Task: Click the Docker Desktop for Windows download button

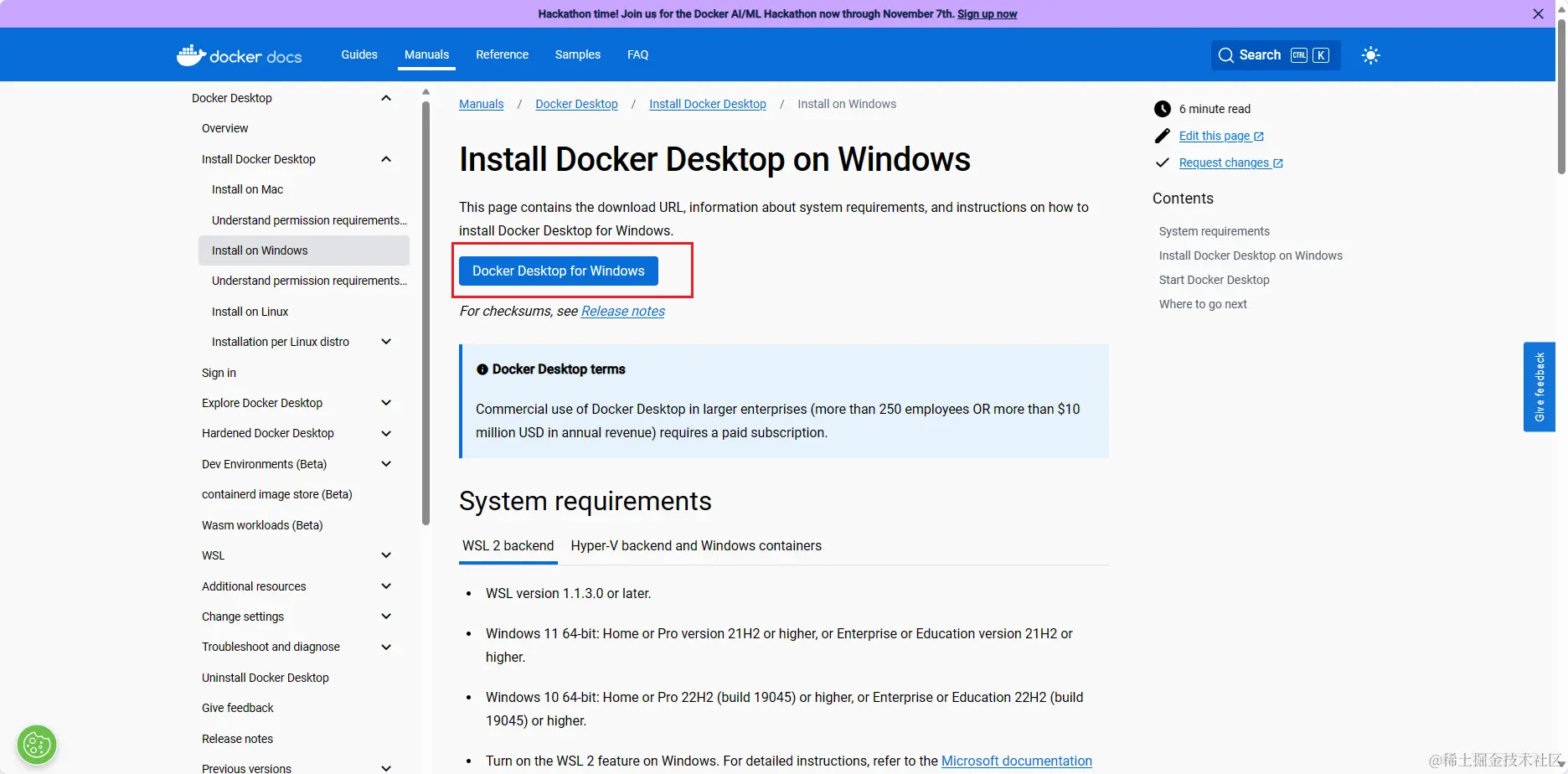Action: (x=558, y=271)
